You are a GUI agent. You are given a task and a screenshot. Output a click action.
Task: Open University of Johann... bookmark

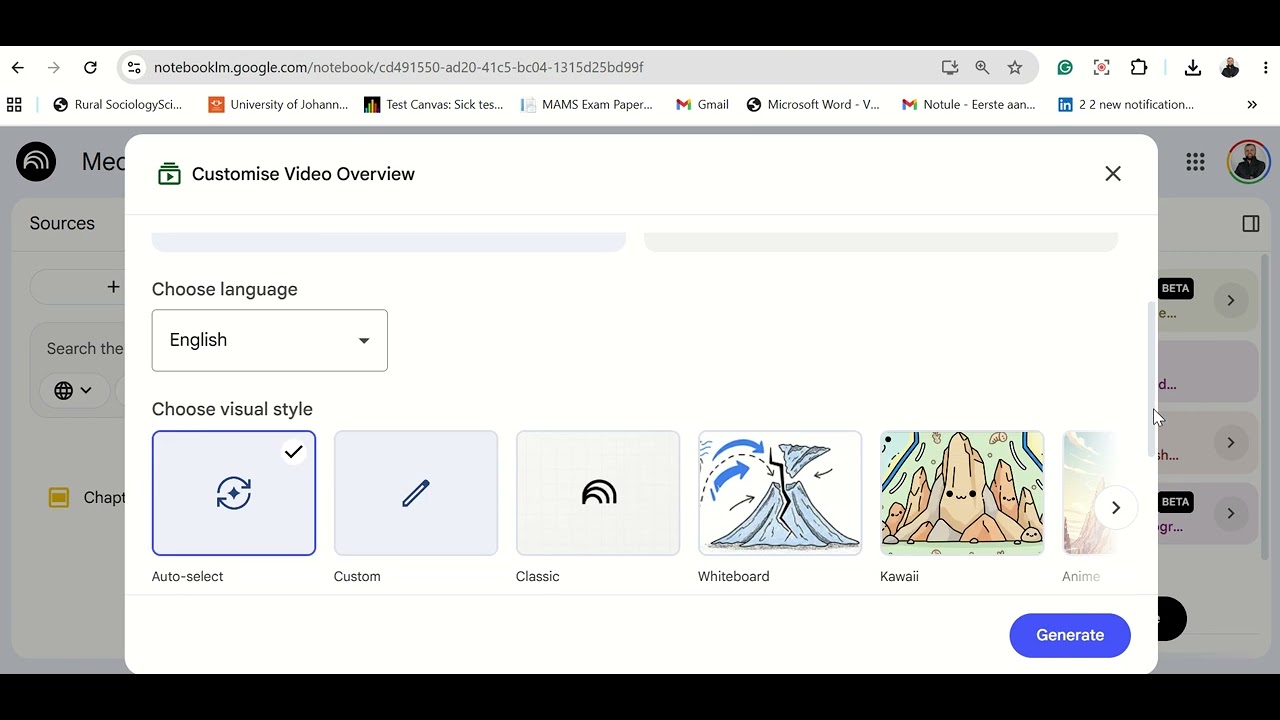pos(278,104)
